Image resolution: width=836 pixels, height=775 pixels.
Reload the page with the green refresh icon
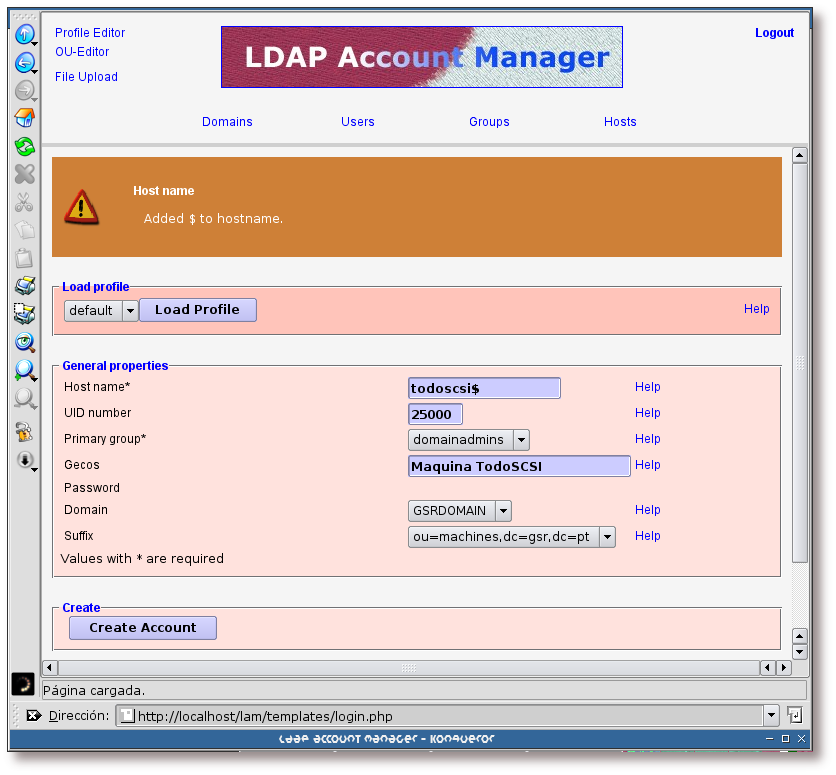[x=24, y=146]
